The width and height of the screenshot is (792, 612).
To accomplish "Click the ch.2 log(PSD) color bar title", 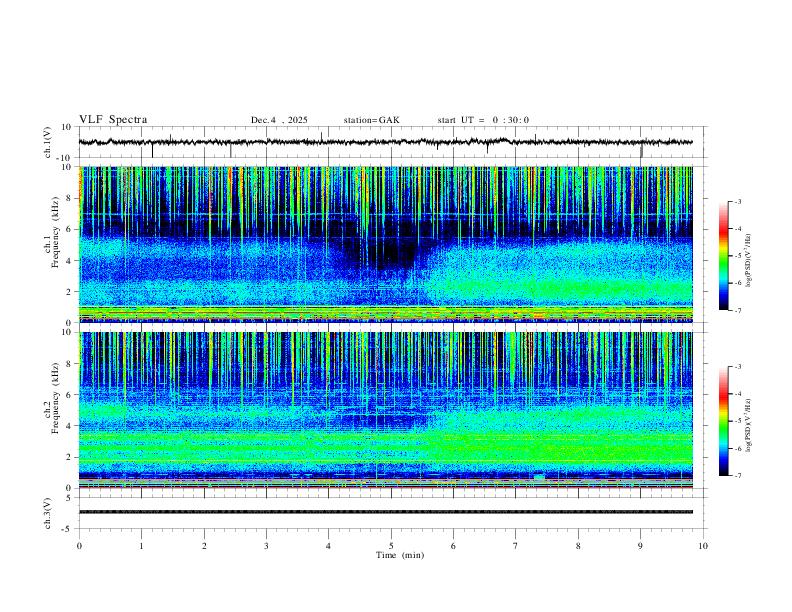I will point(749,425).
